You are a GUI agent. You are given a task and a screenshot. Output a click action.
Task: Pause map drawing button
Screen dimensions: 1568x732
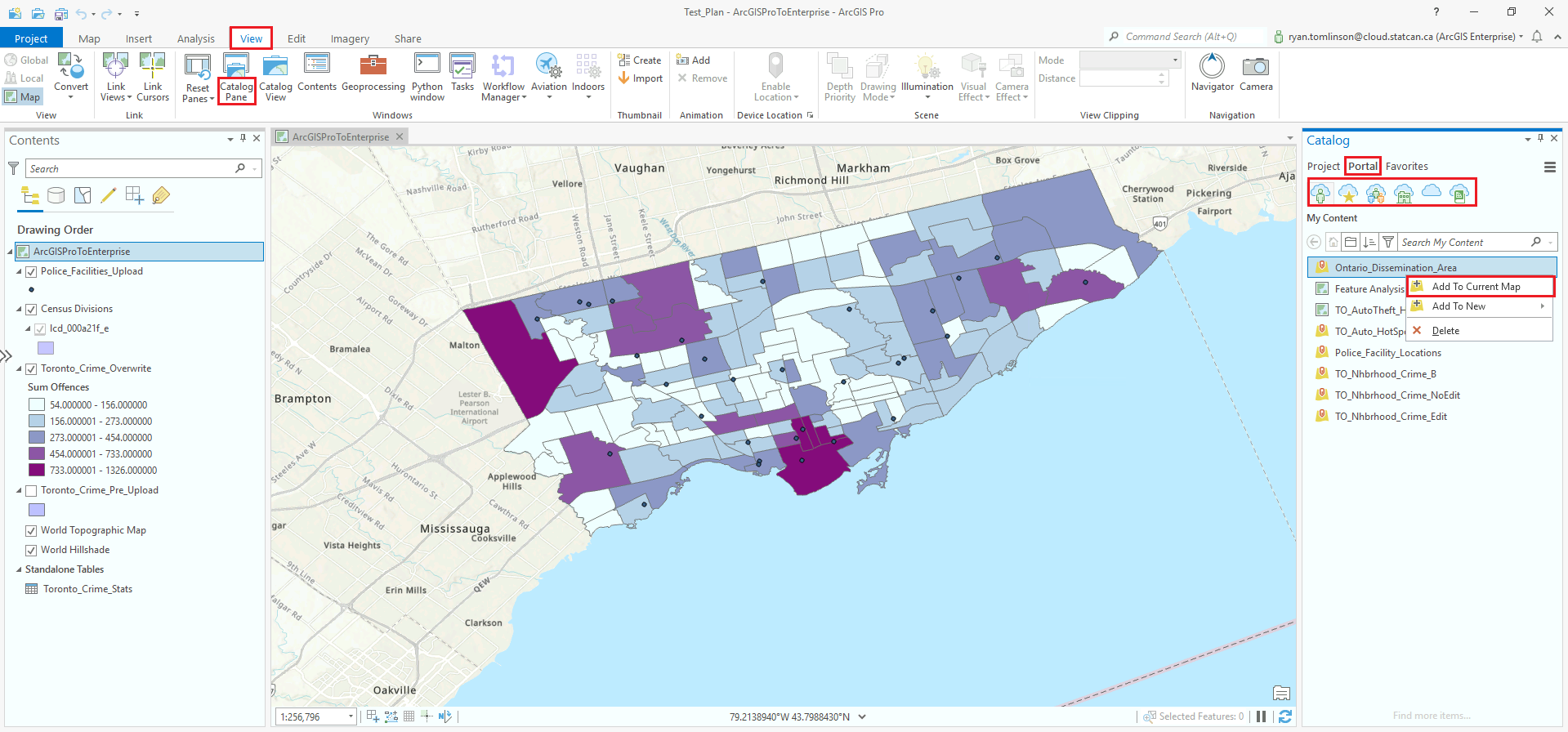tap(1262, 716)
